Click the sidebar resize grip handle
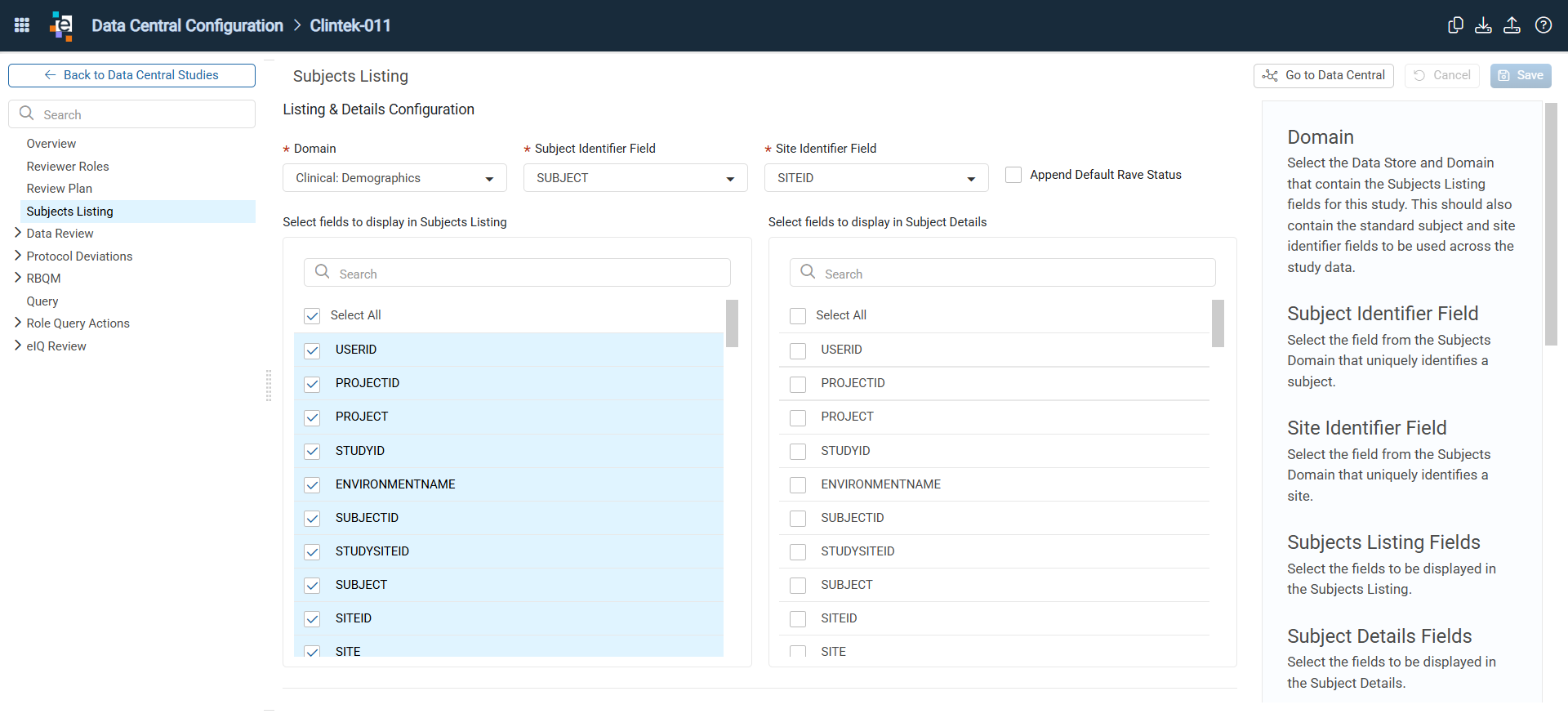1568x718 pixels. click(269, 386)
